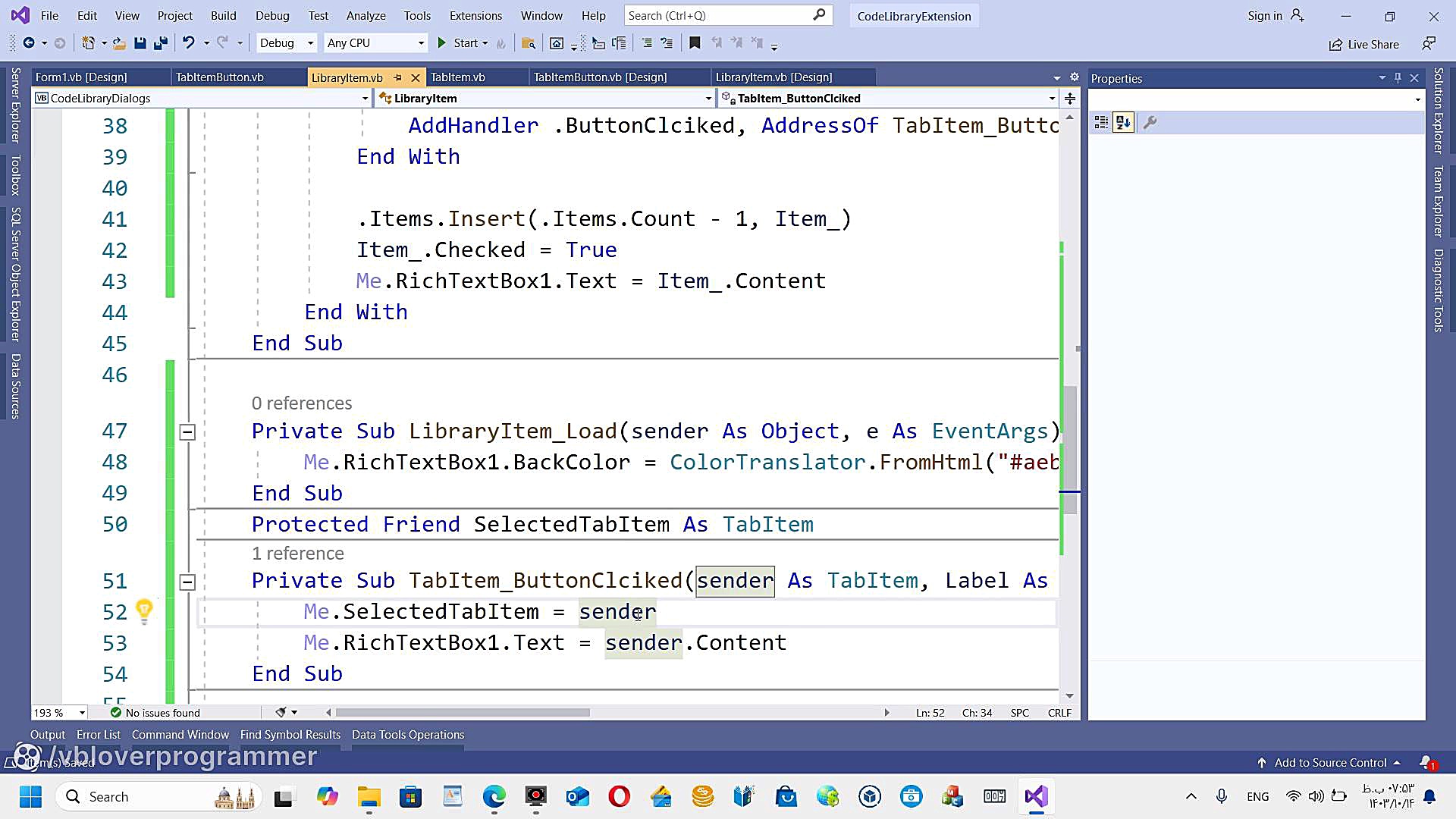Click the Find in Files folder icon

[x=529, y=43]
